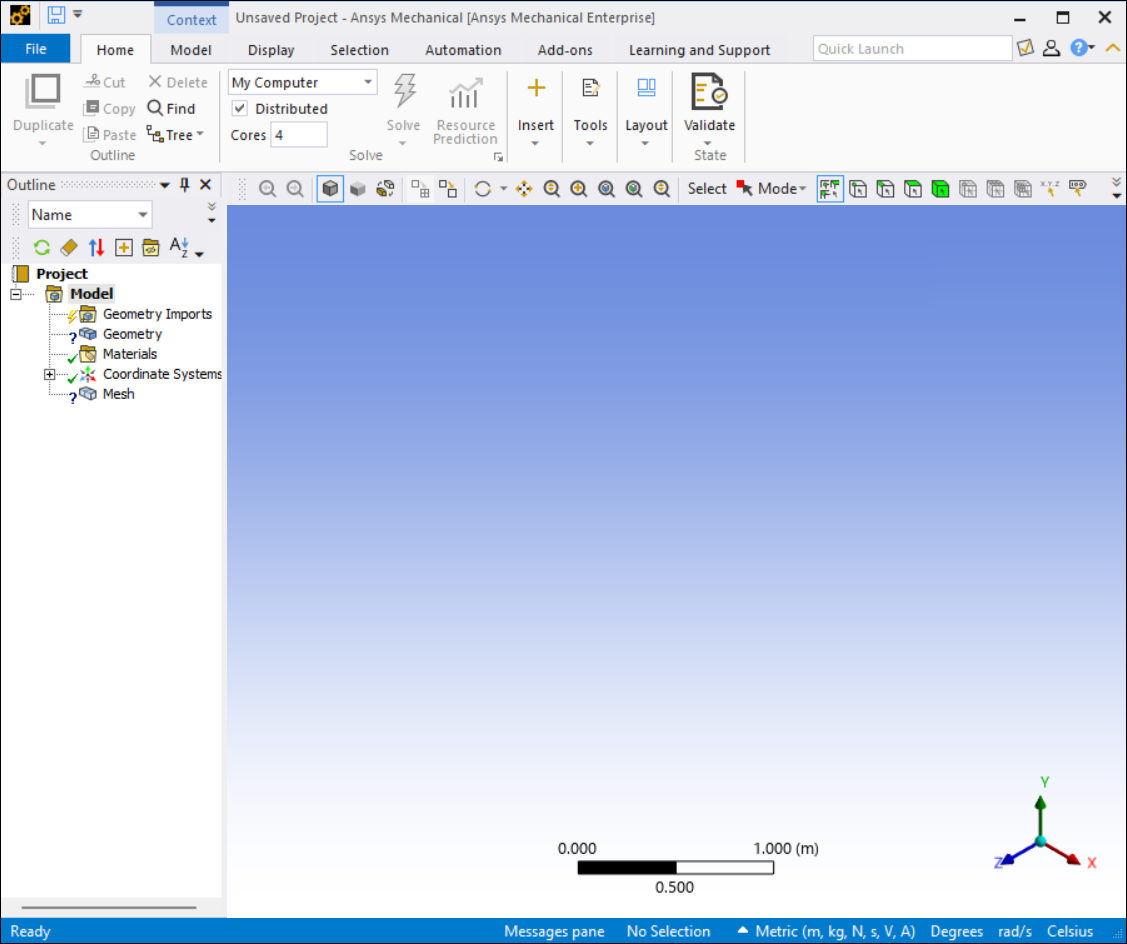Click the Hide Folders icon
The height and width of the screenshot is (944, 1127).
tap(151, 248)
